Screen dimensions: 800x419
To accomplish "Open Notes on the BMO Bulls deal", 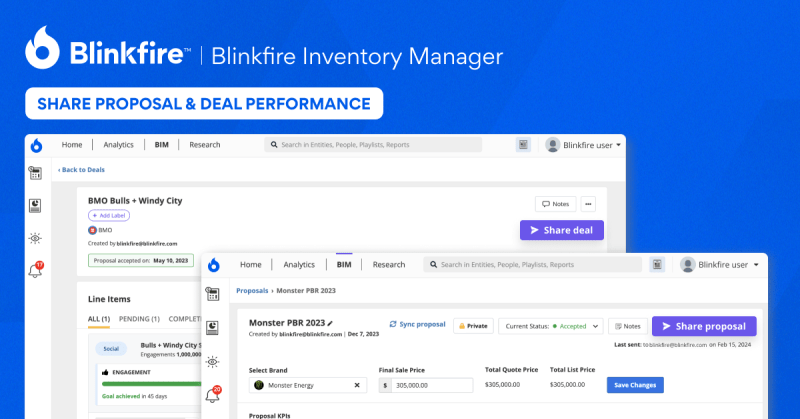I will [556, 204].
